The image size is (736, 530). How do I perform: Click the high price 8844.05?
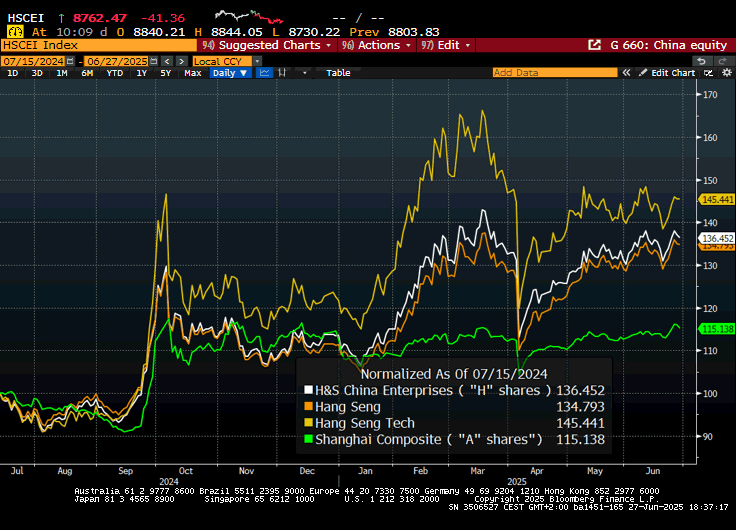(x=237, y=32)
